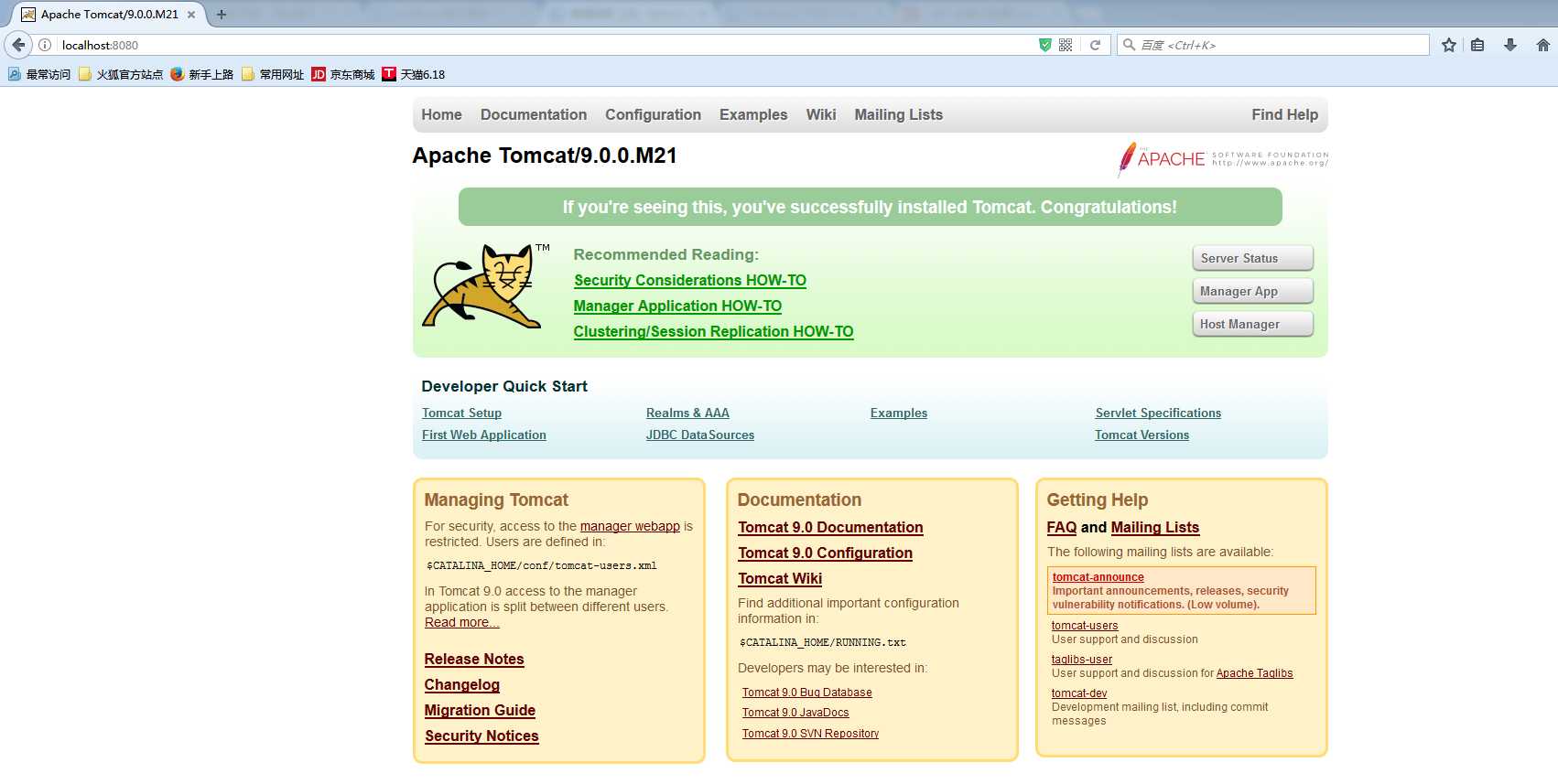Open Tomcat 9.0 Bug Database link

click(807, 693)
